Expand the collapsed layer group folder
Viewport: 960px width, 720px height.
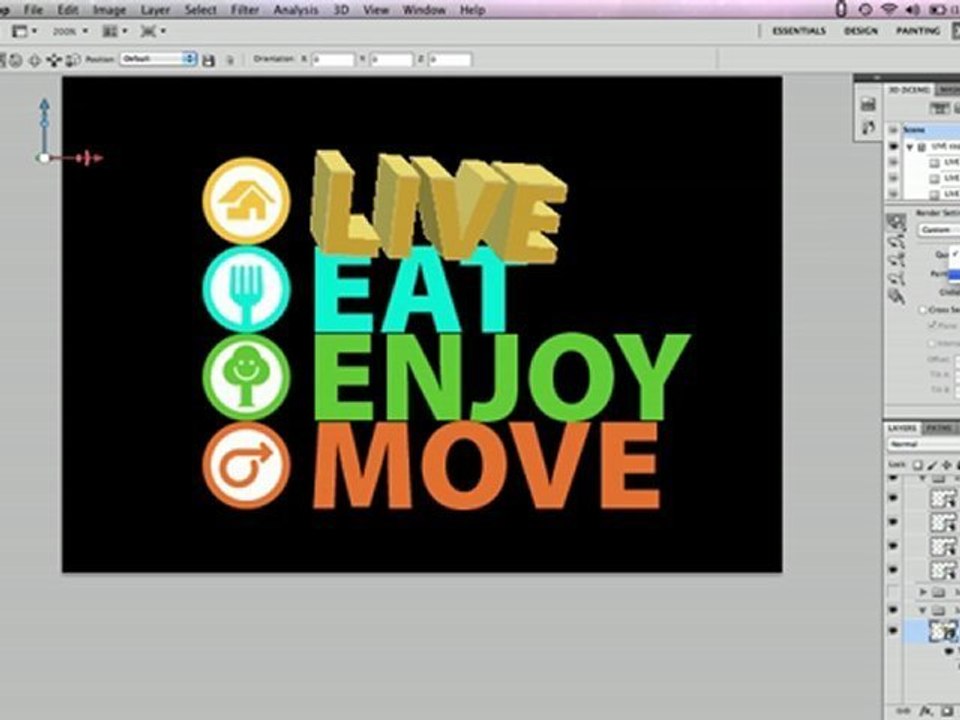924,592
